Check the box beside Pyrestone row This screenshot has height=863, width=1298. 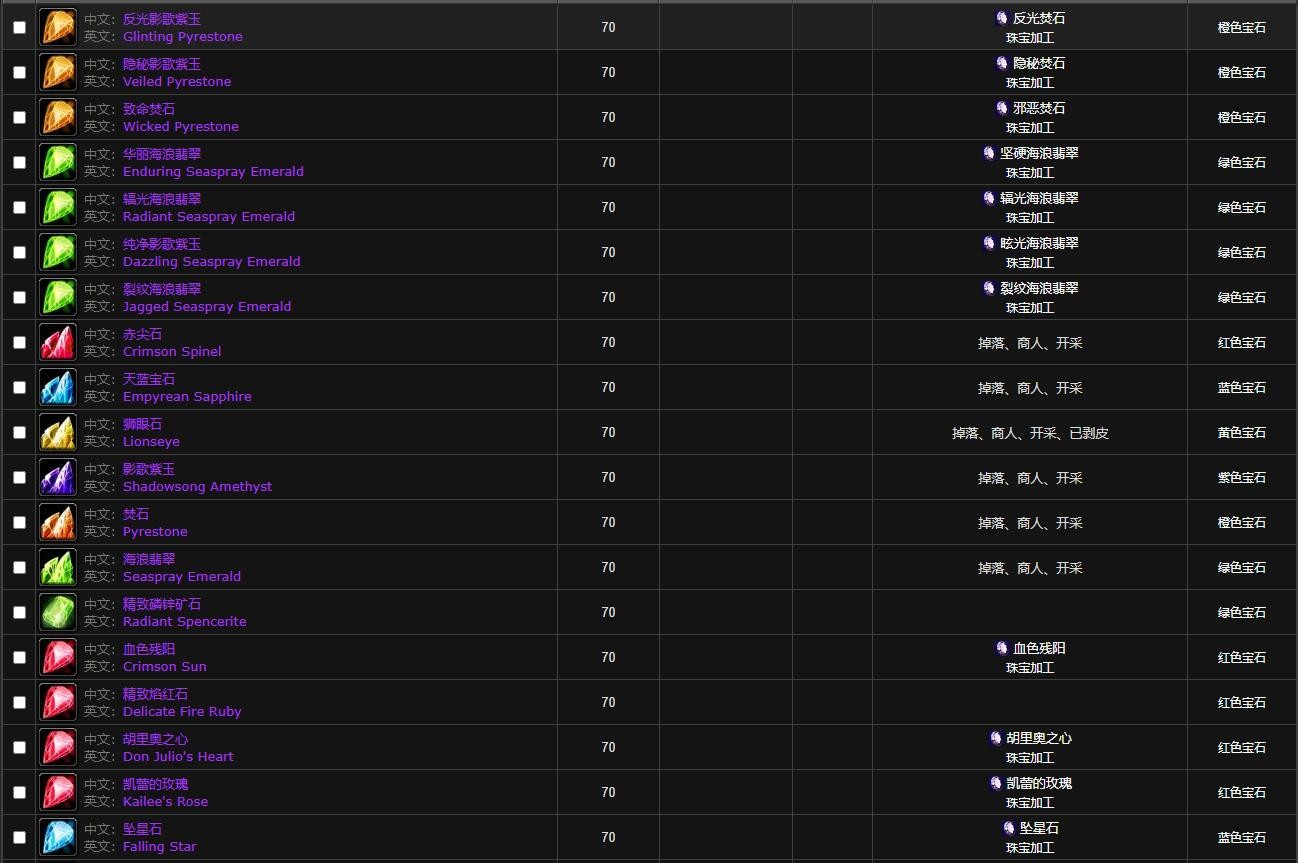pos(19,522)
